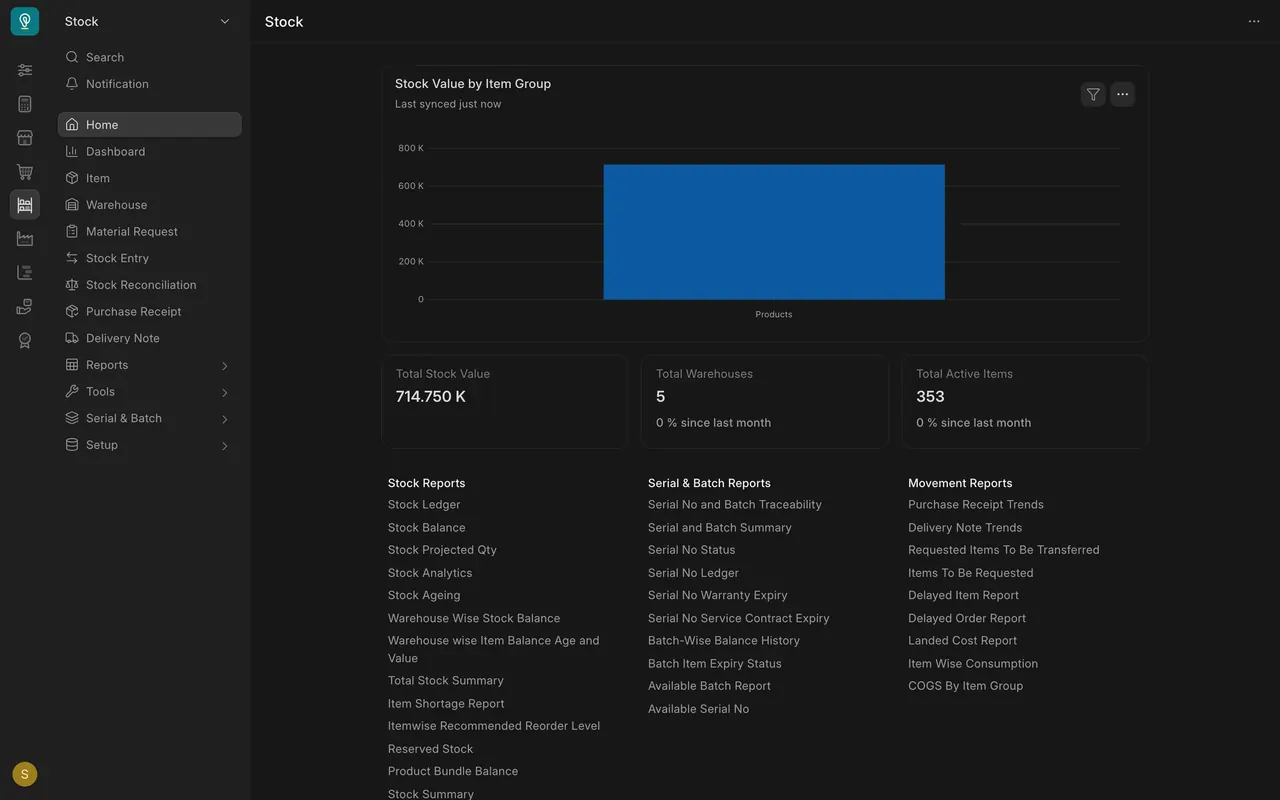Open Serial No and Batch Traceability

click(735, 505)
